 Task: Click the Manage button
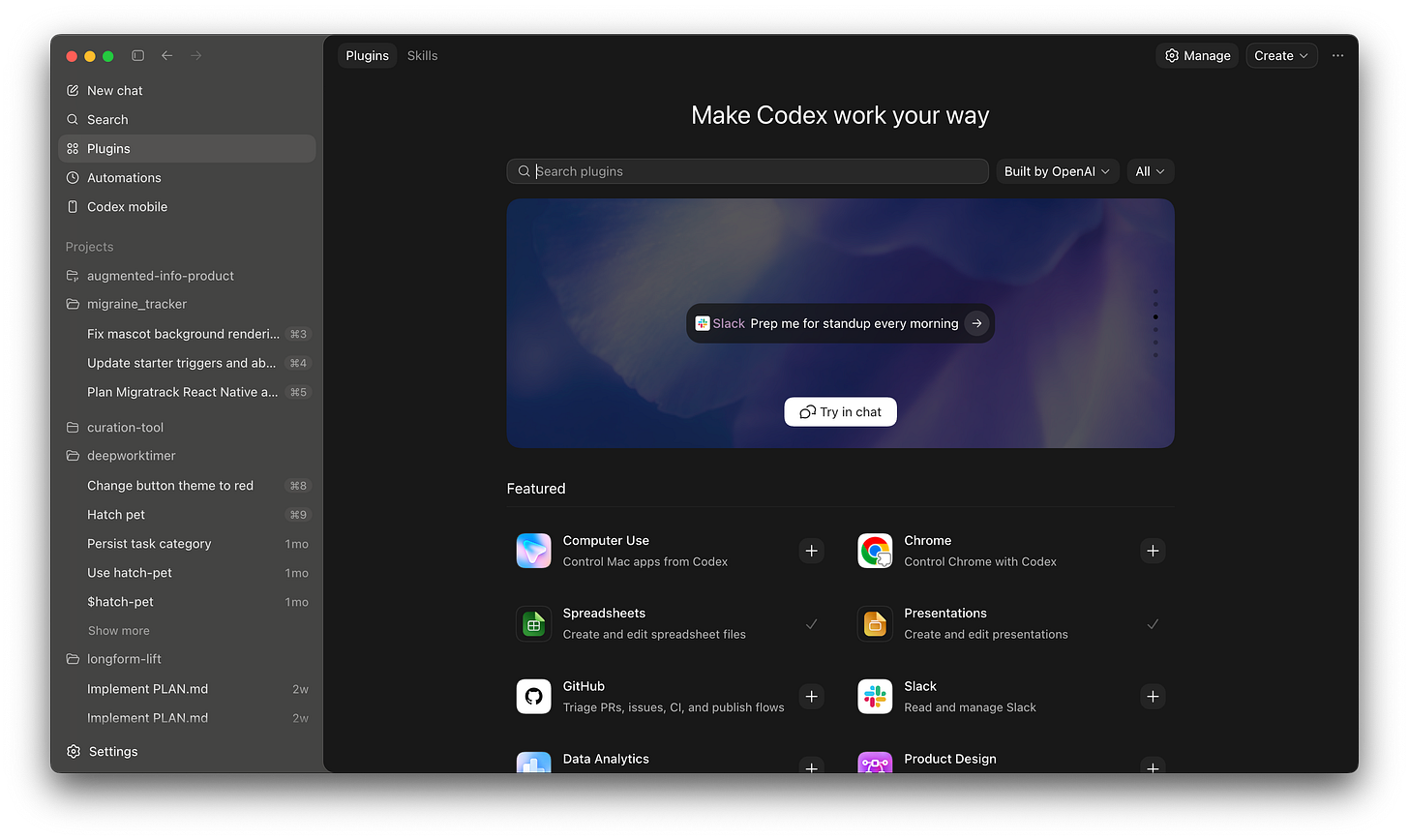(x=1197, y=56)
